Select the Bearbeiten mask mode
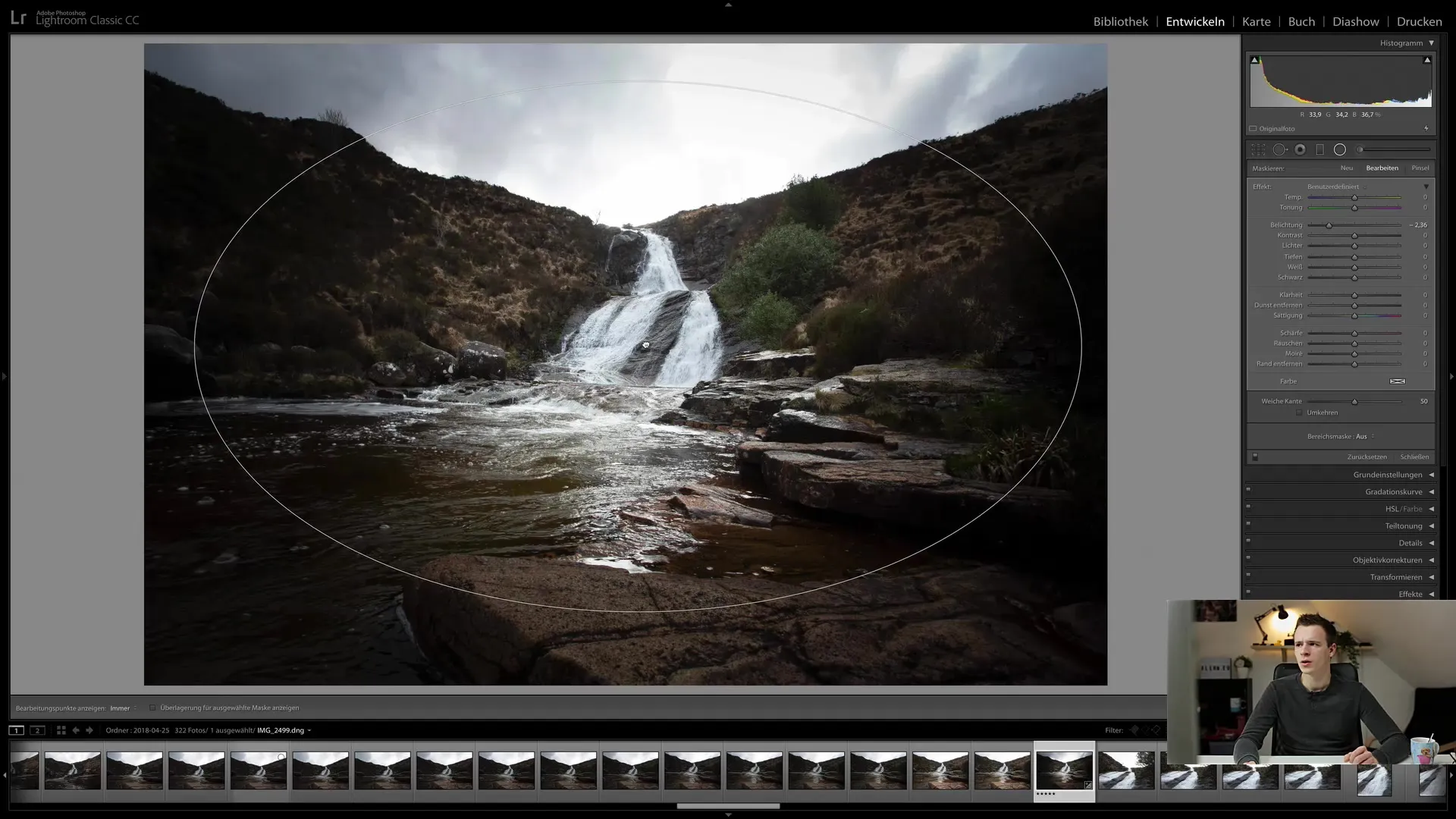 click(1382, 168)
